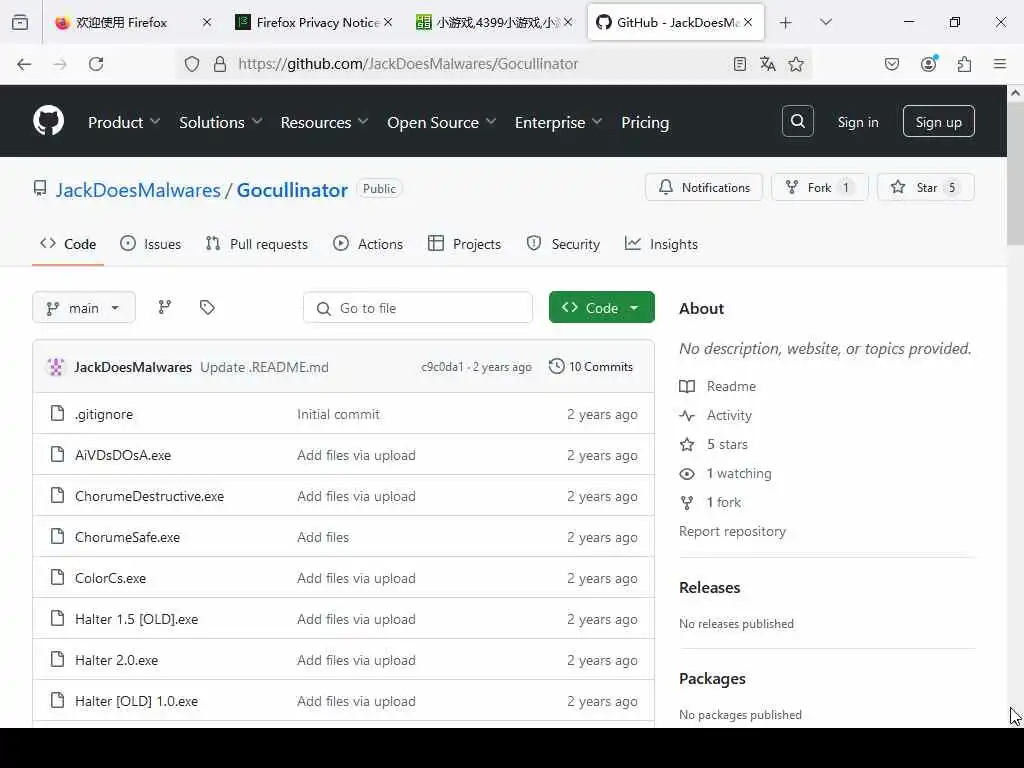Click the file icon beside ColorCs.exe
The image size is (1024, 768).
click(x=57, y=577)
